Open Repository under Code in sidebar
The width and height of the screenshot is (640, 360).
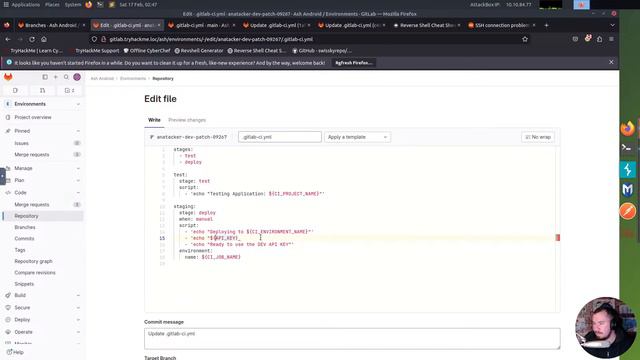[x=42, y=216]
